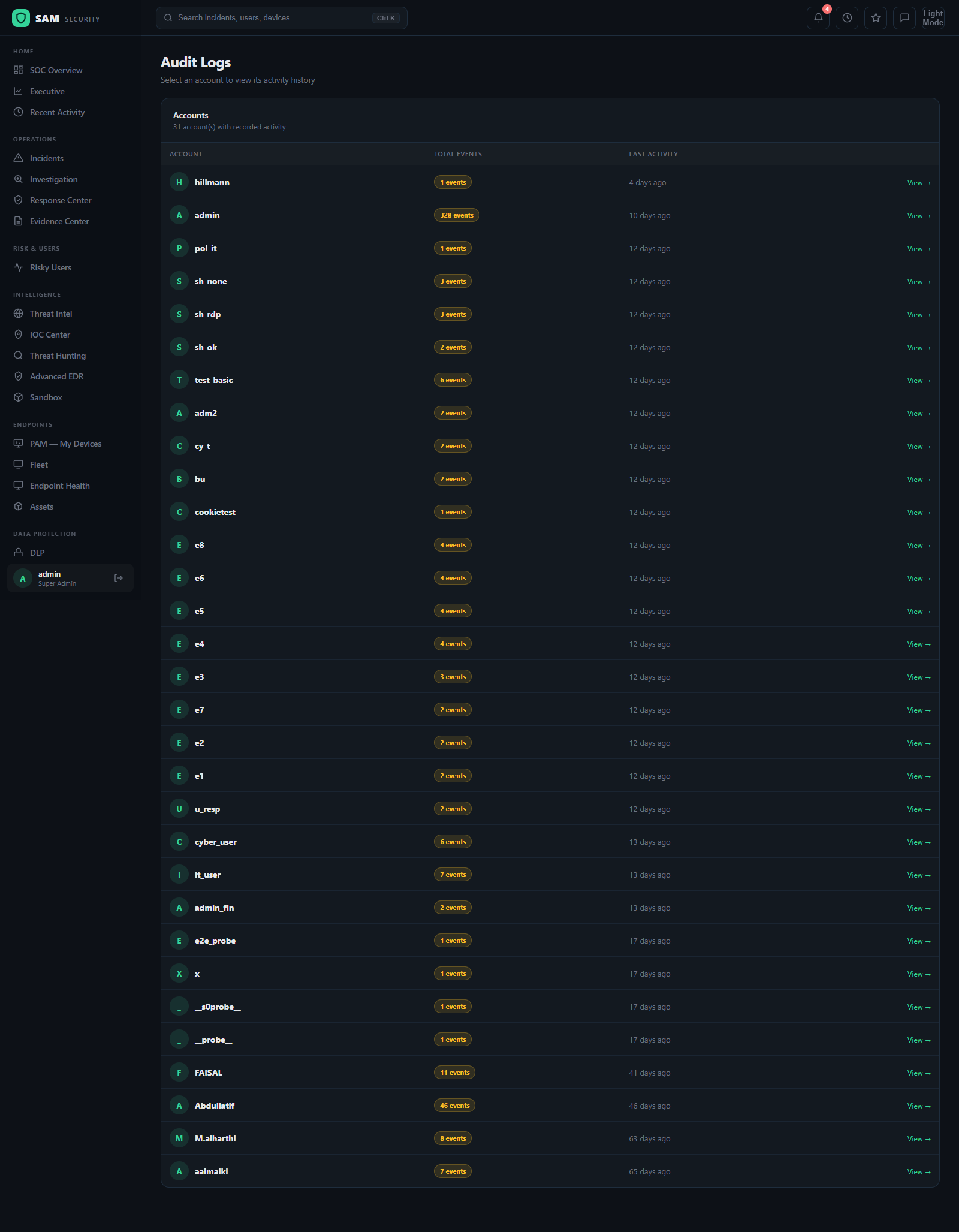Click the SAM Security shield logo
The image size is (959, 1232).
21,19
